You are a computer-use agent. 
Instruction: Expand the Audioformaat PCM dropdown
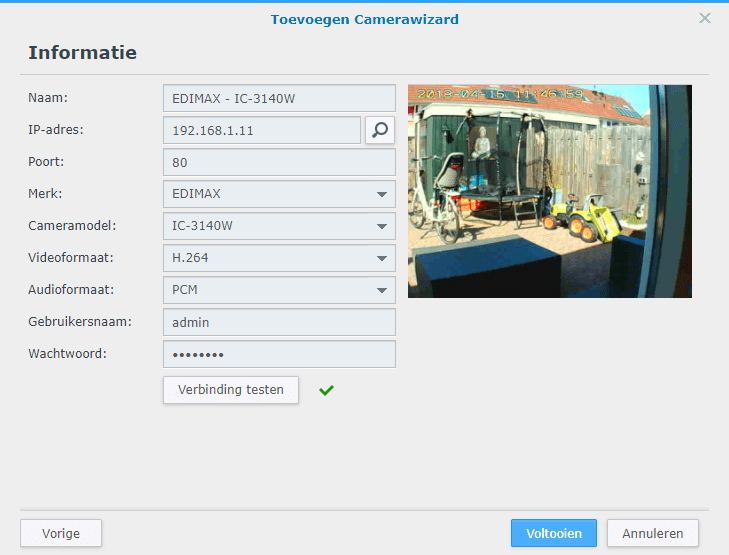279,290
